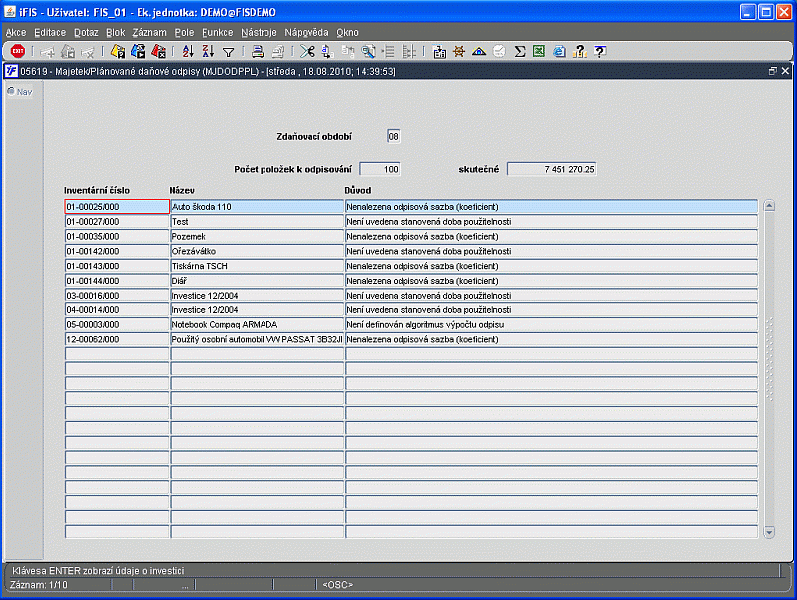This screenshot has height=600, width=797.
Task: Select inventory number 04-00014/000
Action: point(117,310)
